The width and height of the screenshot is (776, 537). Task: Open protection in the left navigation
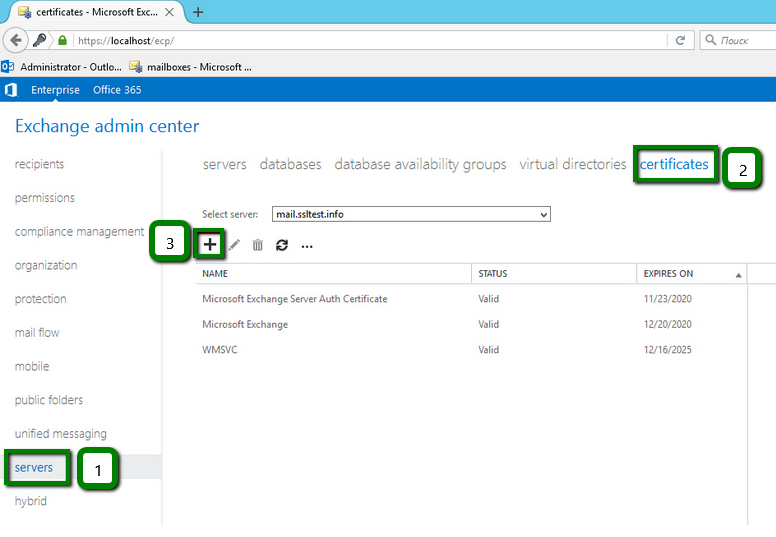tap(41, 299)
